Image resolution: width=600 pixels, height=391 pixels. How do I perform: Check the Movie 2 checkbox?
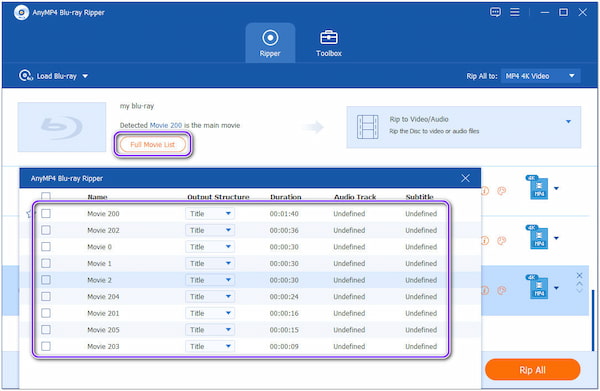coord(46,280)
